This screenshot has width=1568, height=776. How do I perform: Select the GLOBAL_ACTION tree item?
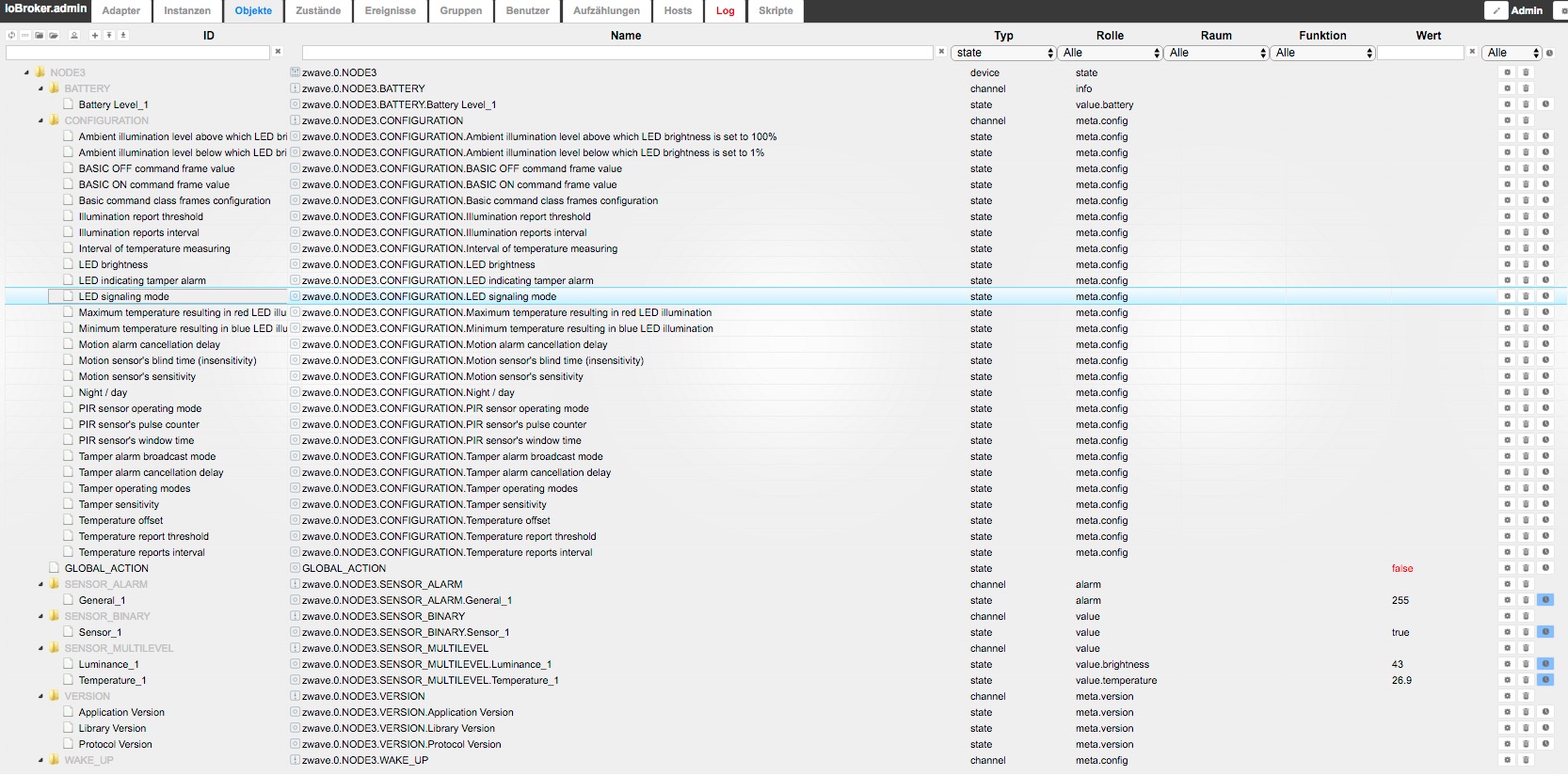tap(106, 568)
